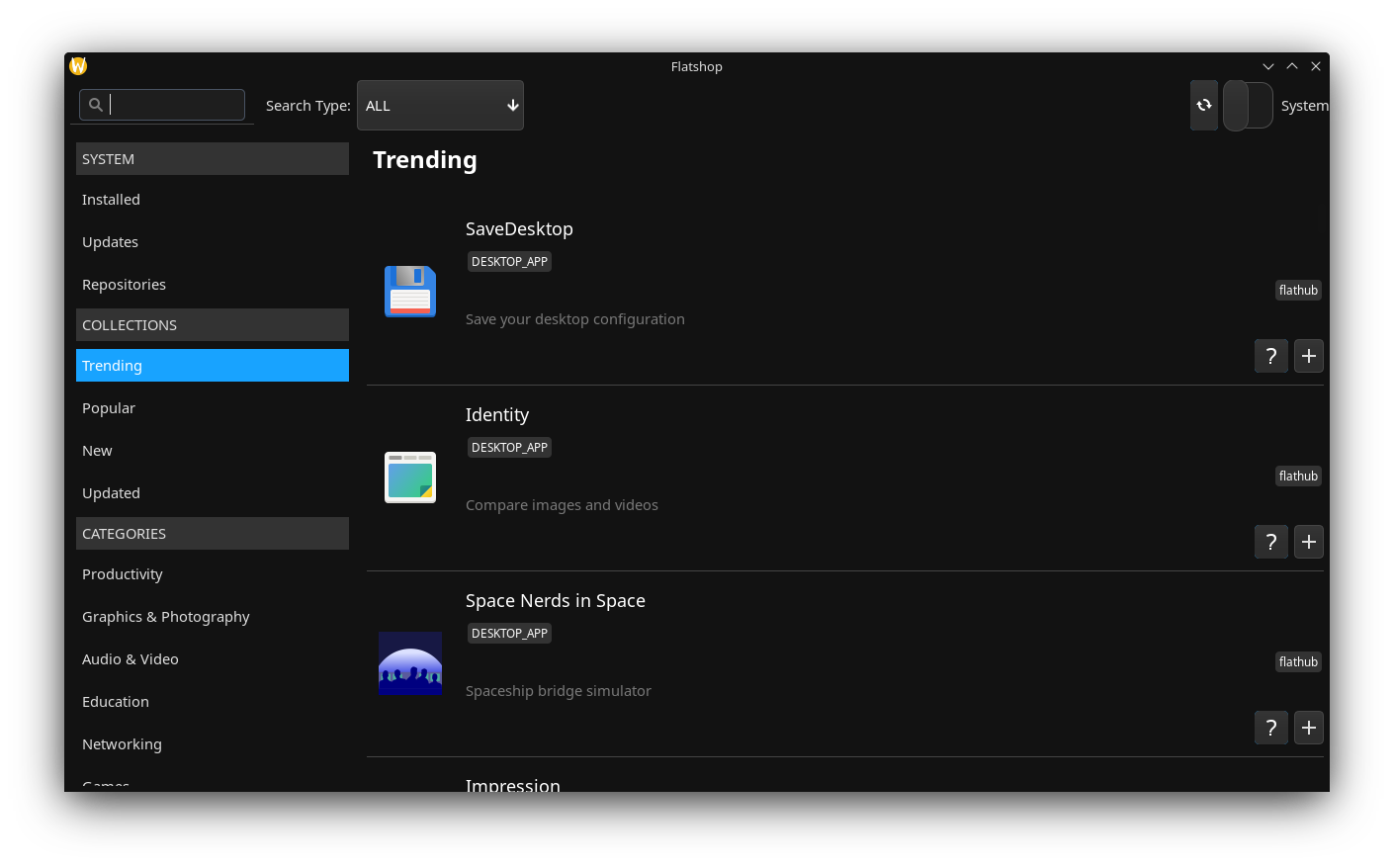
Task: Open the Graphics & Photography category
Action: point(165,616)
